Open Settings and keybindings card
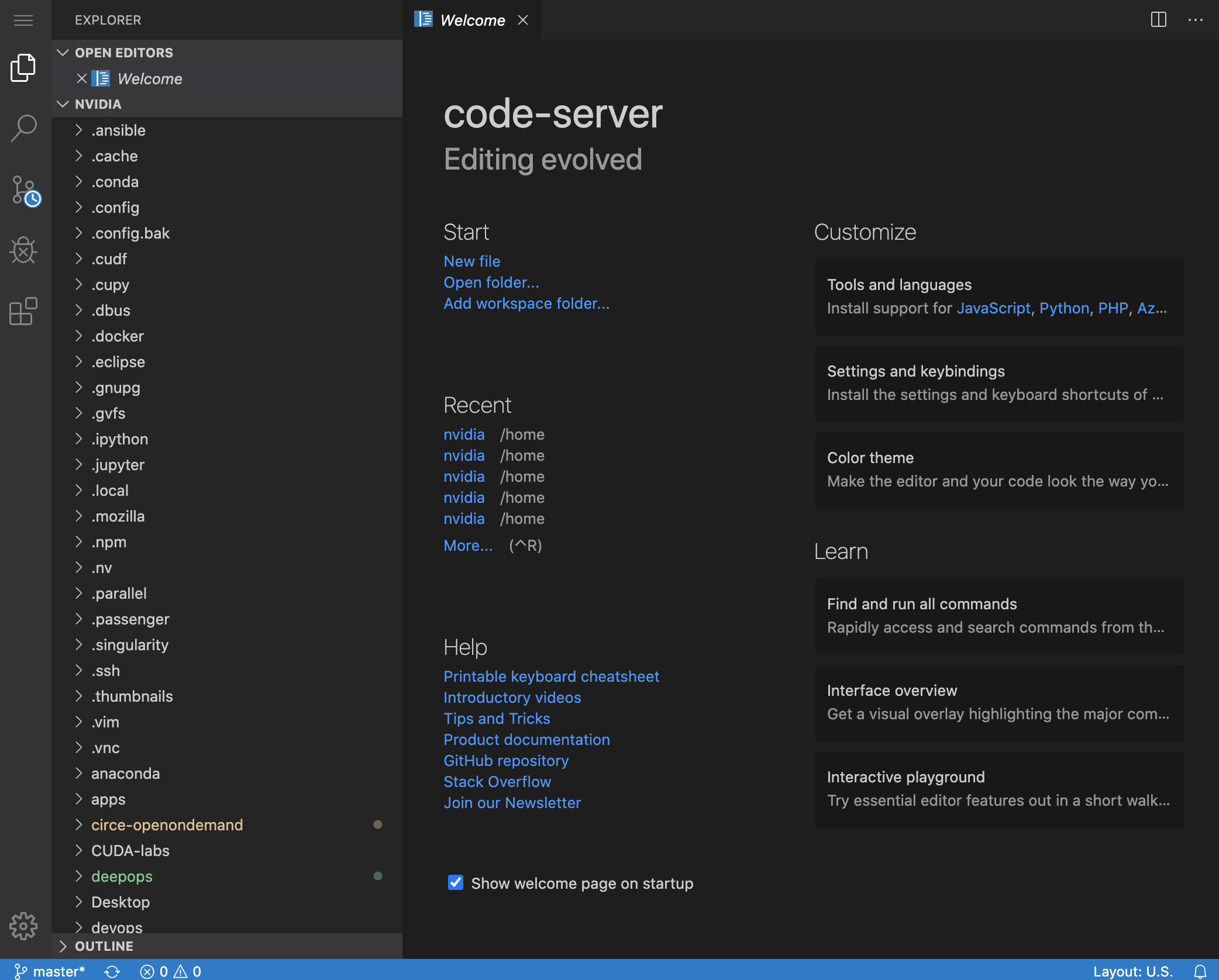 [999, 384]
